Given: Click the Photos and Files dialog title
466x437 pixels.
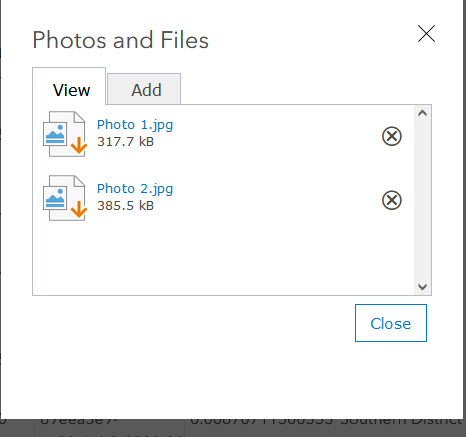Looking at the screenshot, I should click(120, 40).
